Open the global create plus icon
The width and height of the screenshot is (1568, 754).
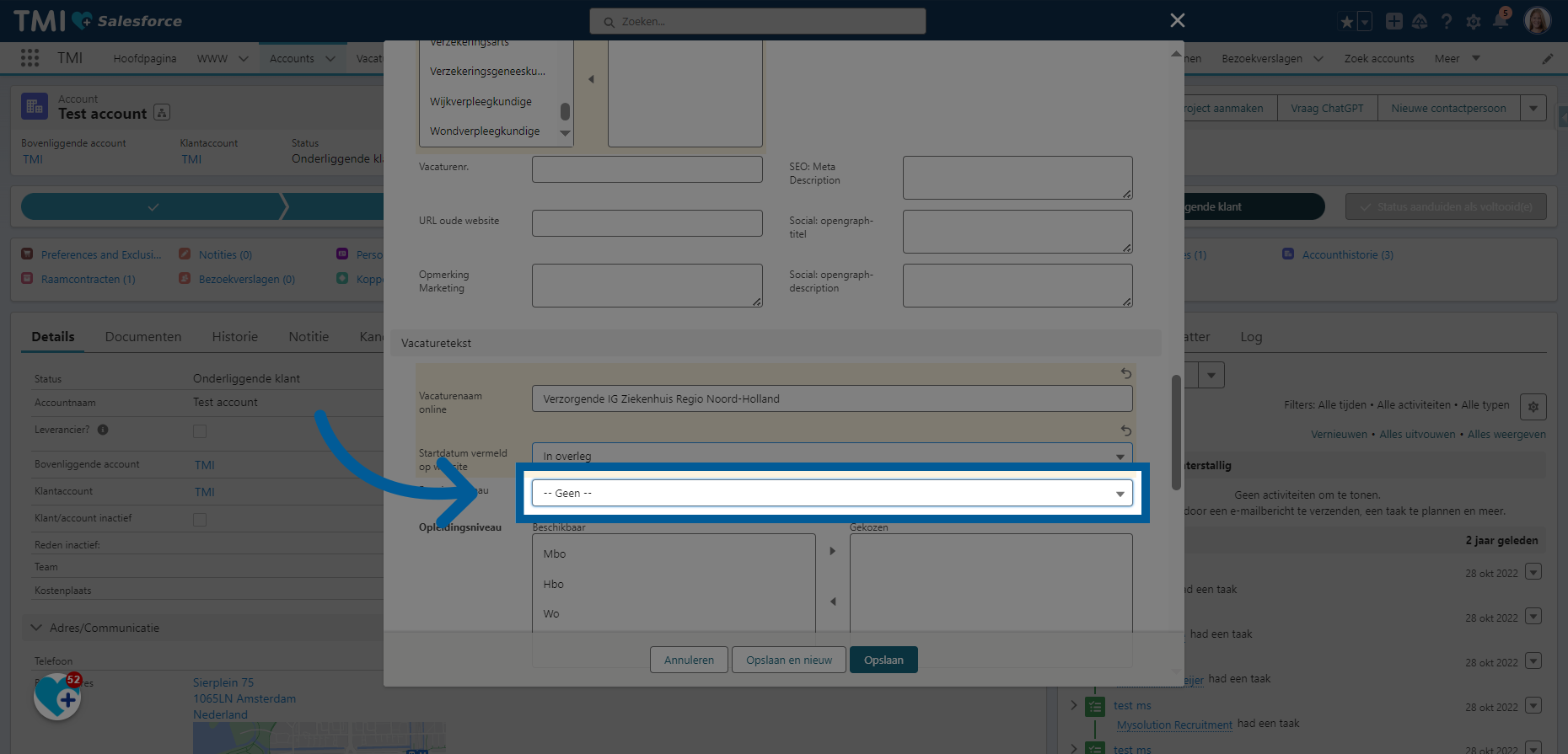1394,21
